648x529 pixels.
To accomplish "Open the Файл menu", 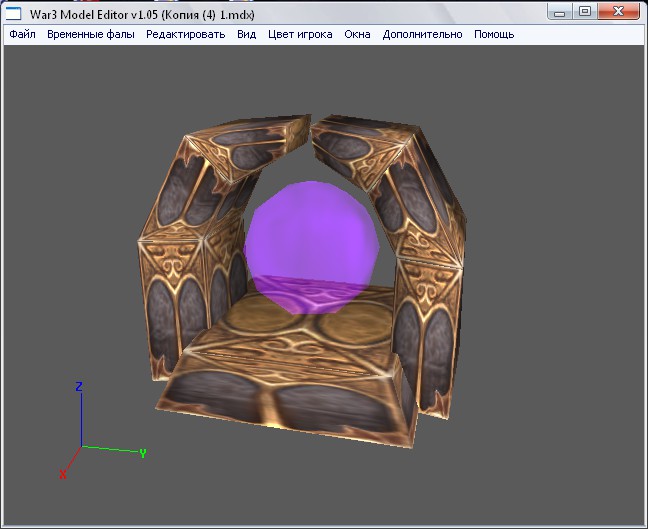I will [x=22, y=34].
